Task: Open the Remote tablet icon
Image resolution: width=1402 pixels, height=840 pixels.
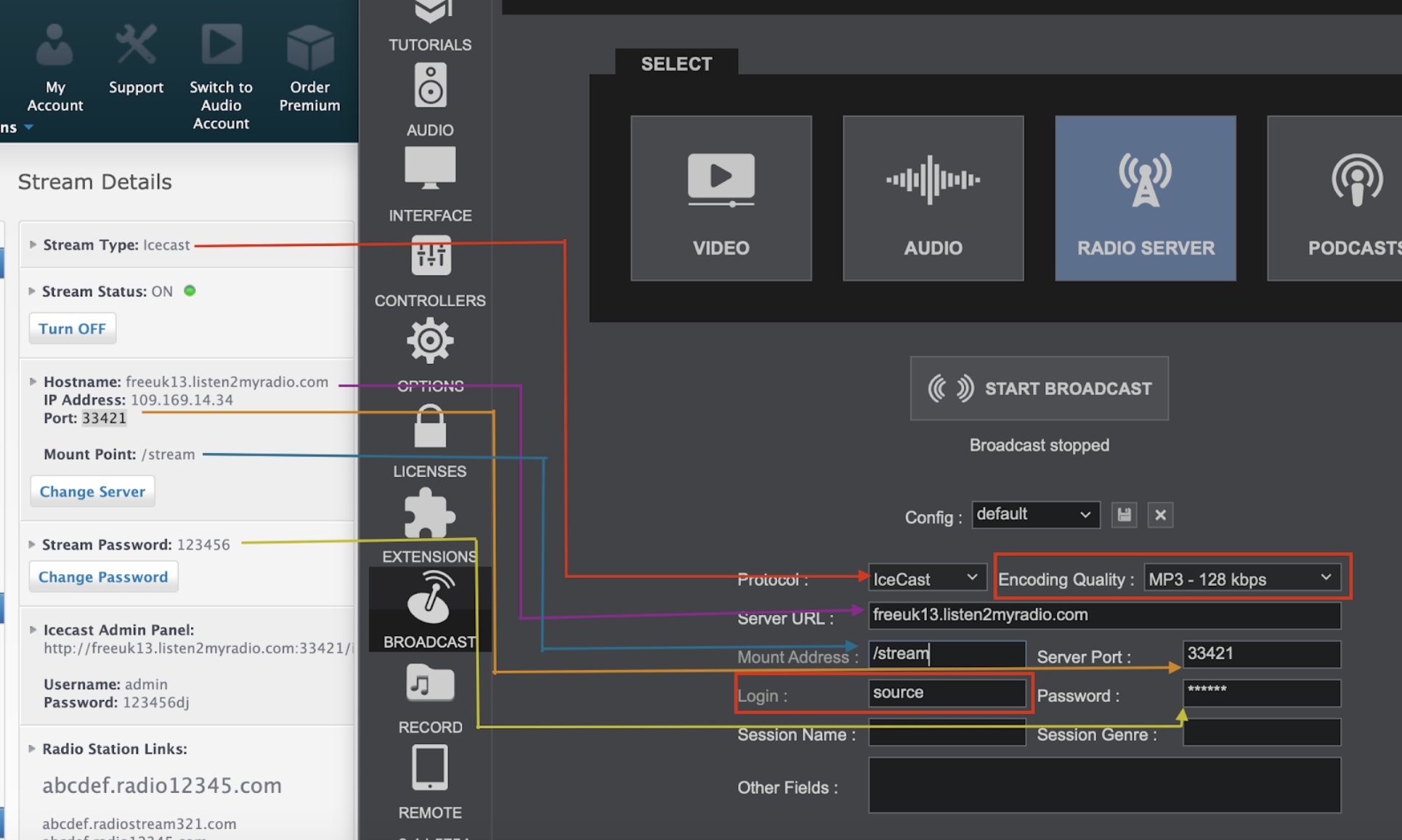Action: (430, 768)
